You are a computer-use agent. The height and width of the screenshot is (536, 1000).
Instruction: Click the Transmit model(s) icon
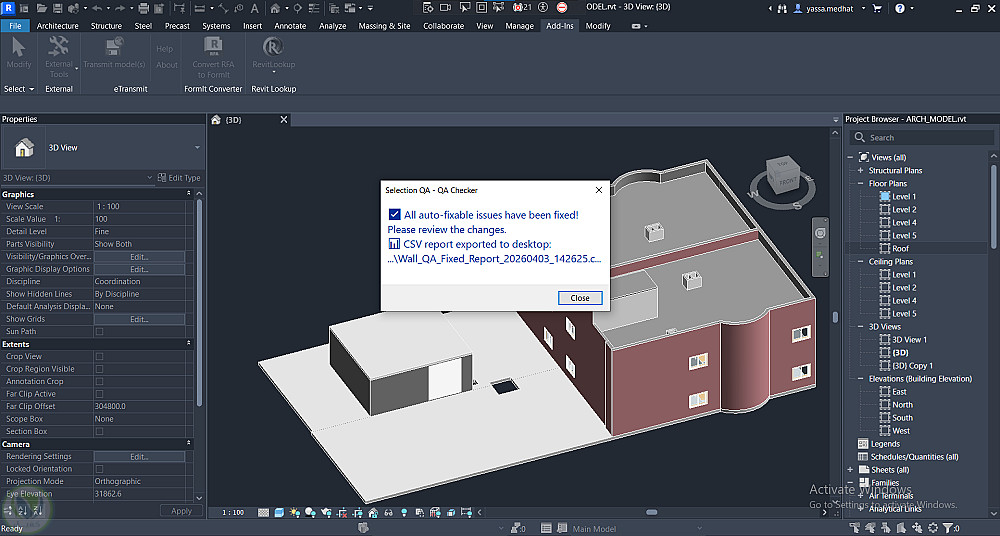click(x=114, y=48)
